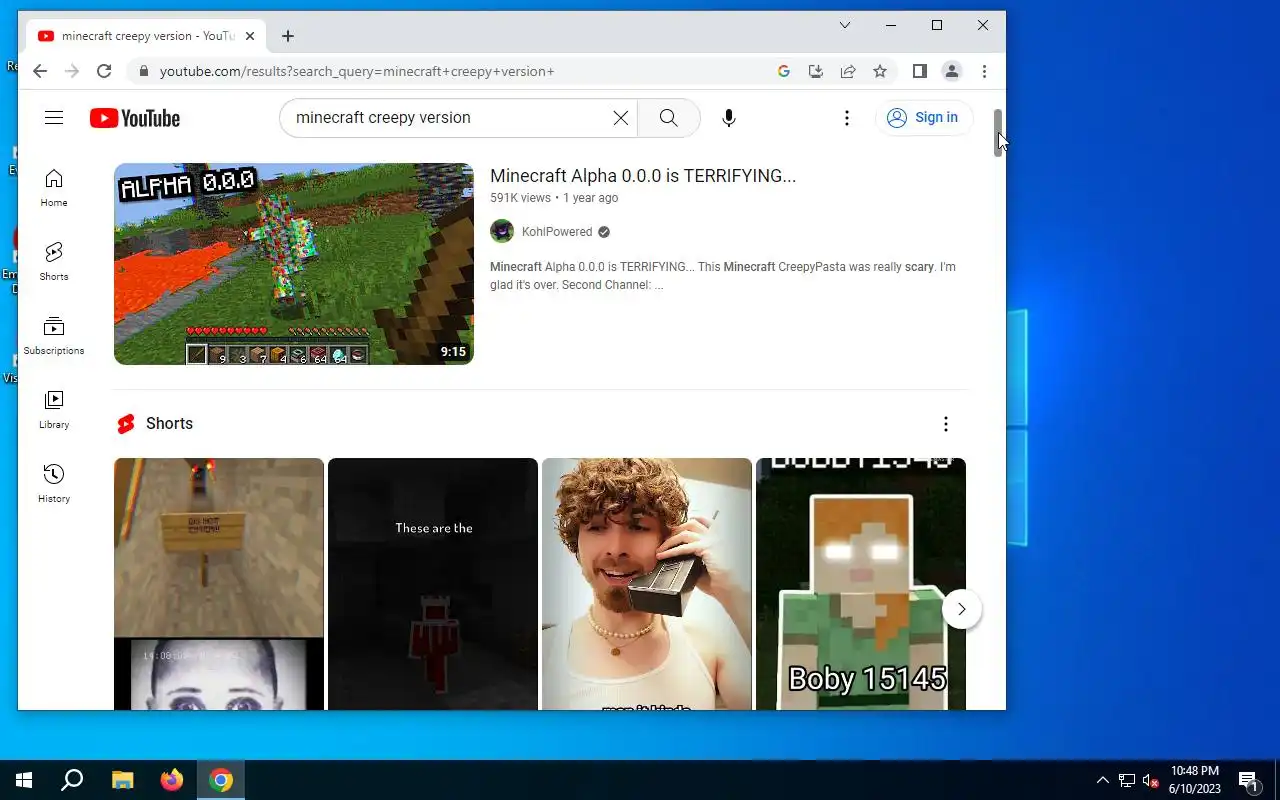This screenshot has width=1280, height=800.
Task: Click the Google icon in address bar
Action: [784, 71]
